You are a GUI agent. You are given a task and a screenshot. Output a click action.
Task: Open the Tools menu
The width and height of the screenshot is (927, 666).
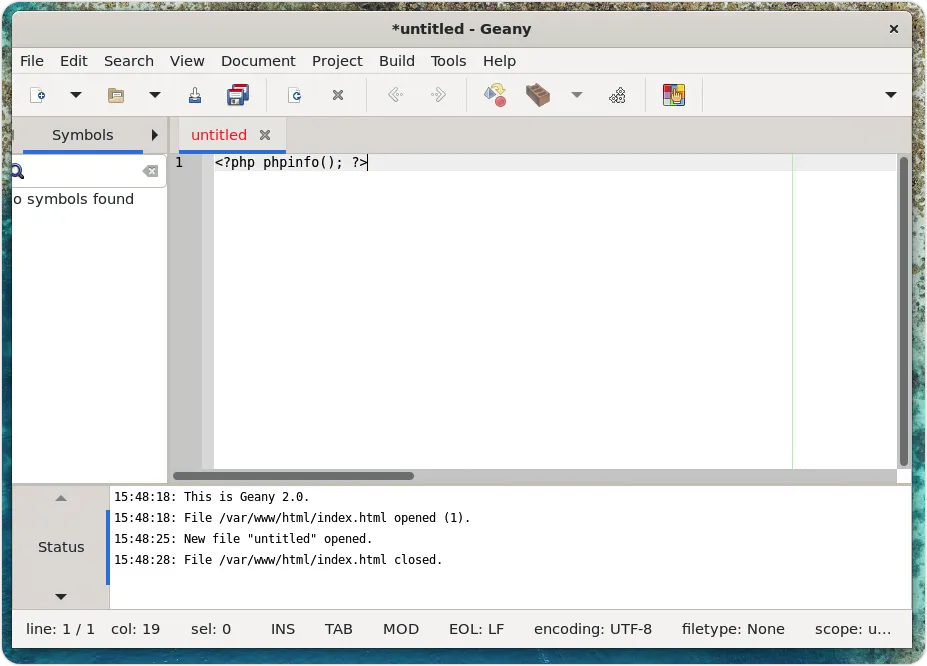pos(448,61)
